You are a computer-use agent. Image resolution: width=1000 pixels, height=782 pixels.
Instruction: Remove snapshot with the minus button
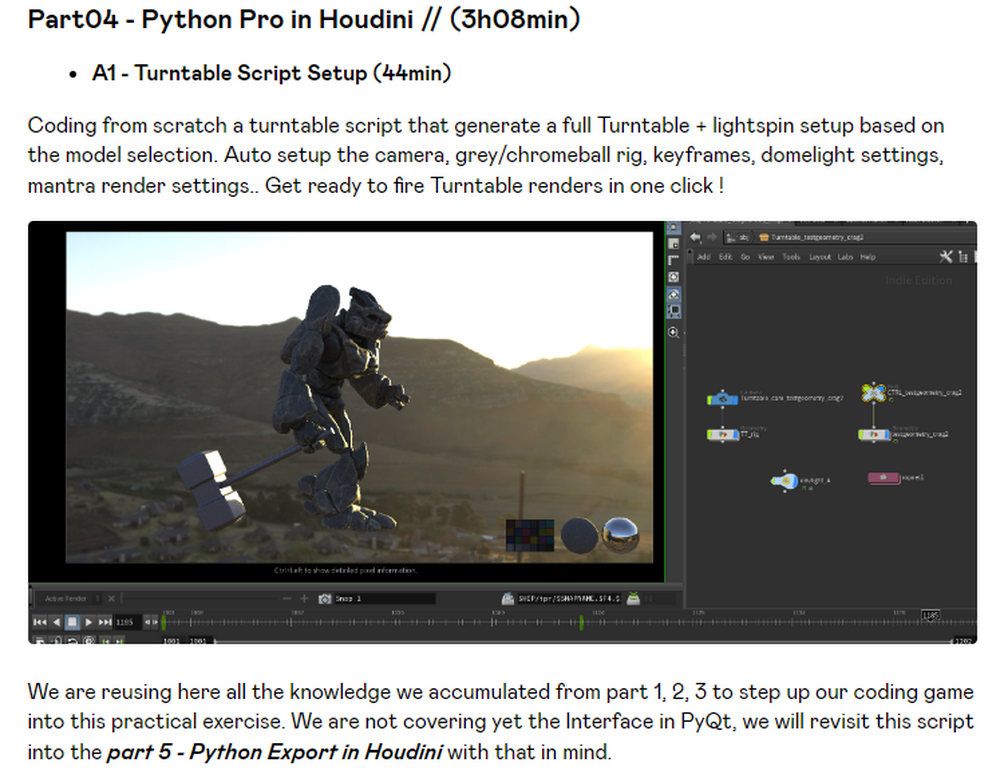click(287, 598)
